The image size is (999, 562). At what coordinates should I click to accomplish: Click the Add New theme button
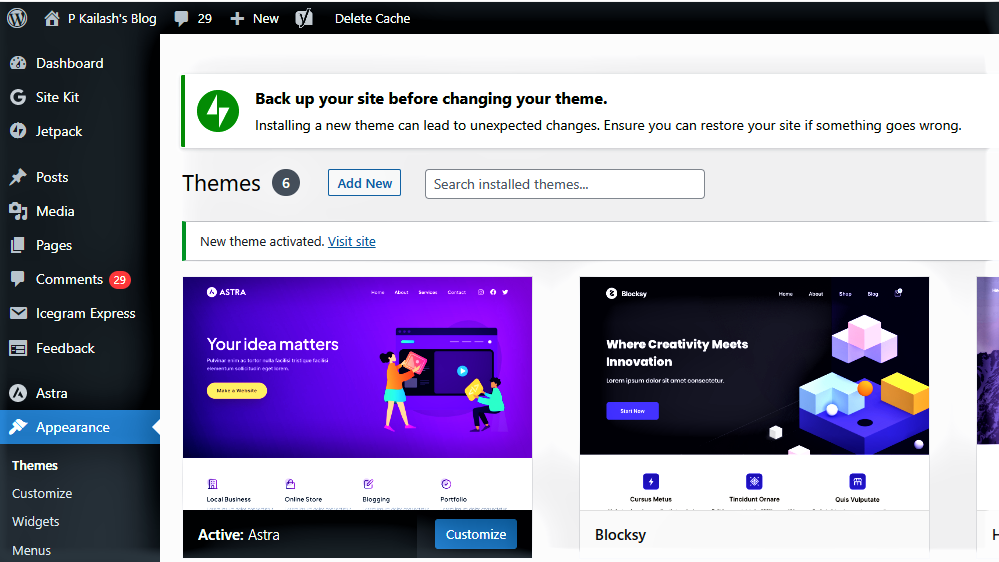(364, 183)
